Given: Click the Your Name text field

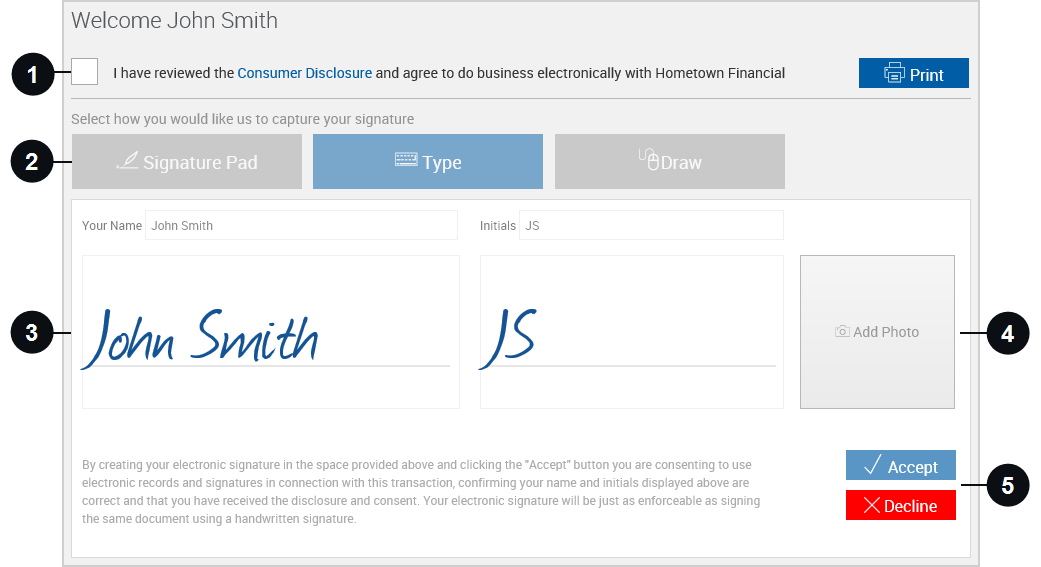Looking at the screenshot, I should (301, 225).
